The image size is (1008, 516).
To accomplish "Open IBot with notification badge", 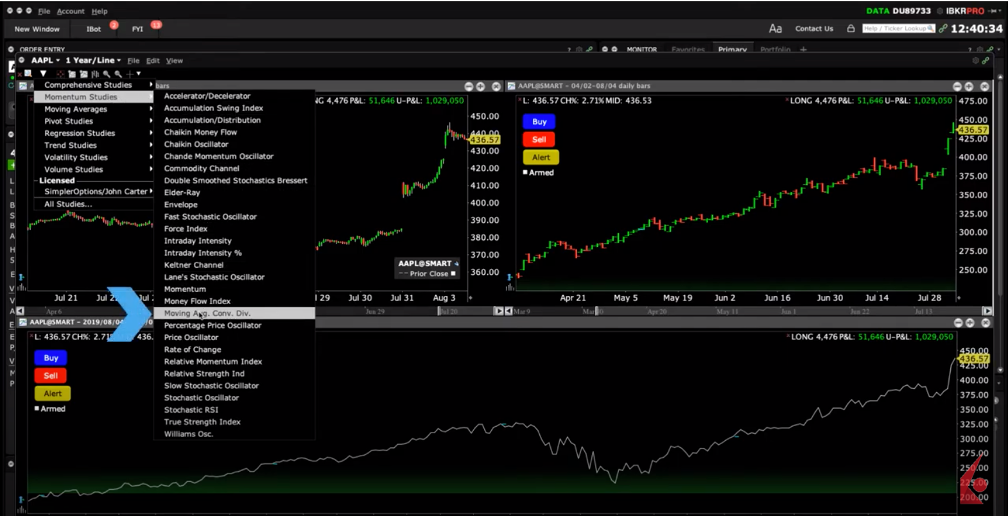I will click(x=95, y=29).
